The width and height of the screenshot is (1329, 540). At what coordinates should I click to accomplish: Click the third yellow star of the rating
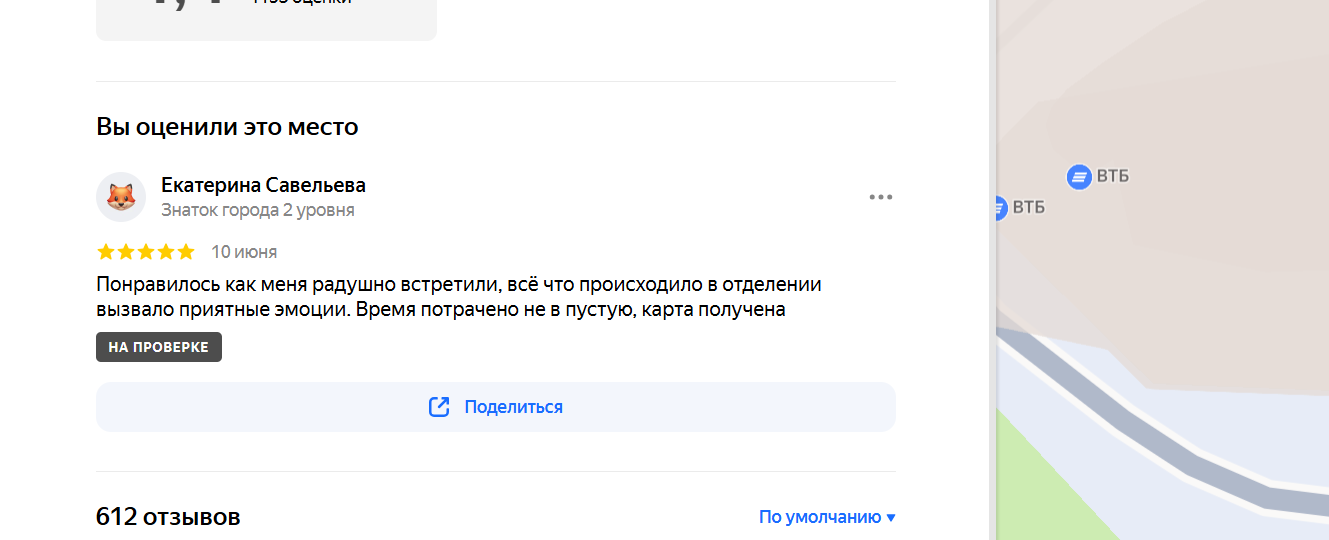tap(146, 251)
